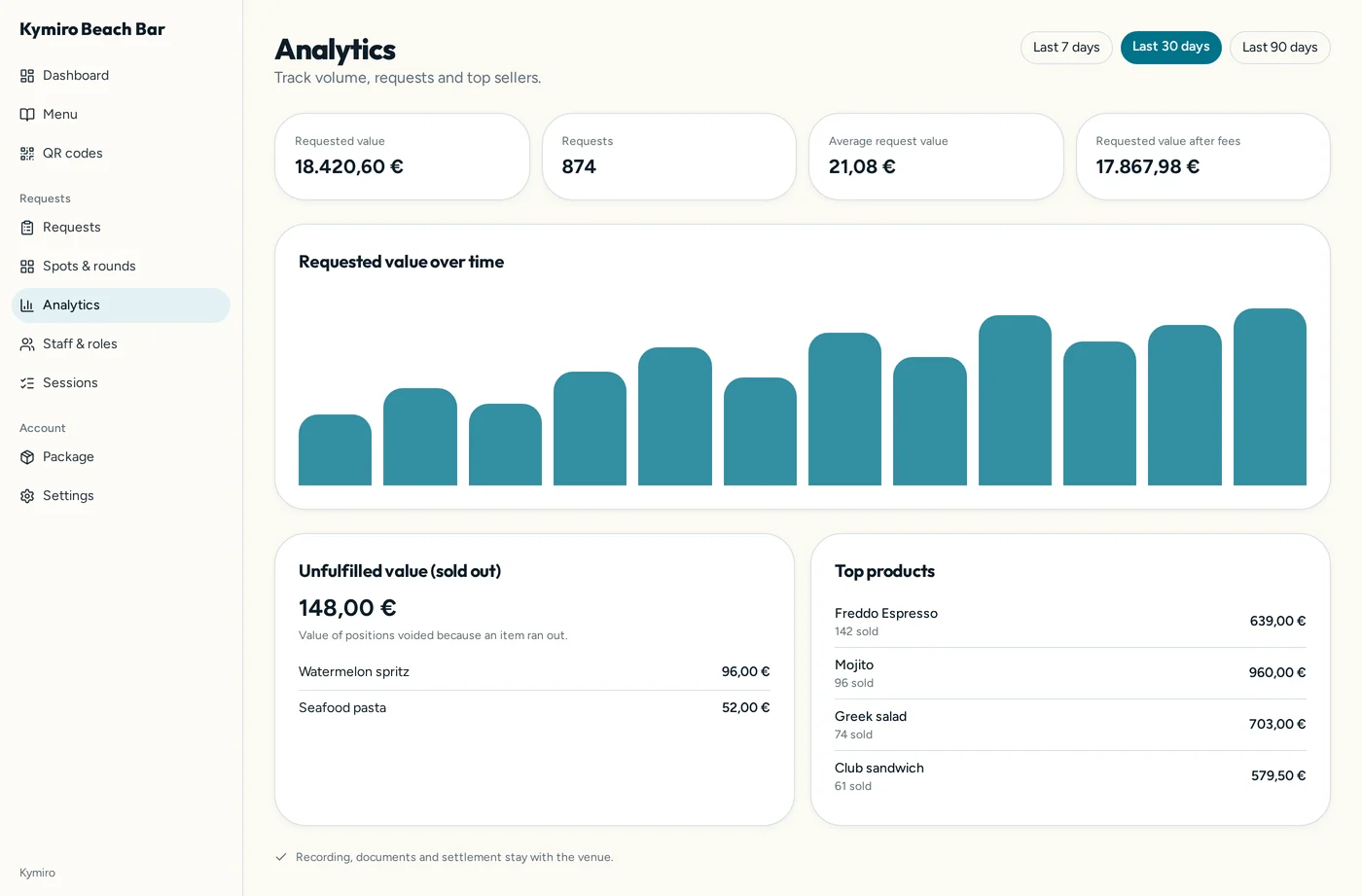This screenshot has height=896, width=1362.
Task: Click the Menu book icon
Action: 27,115
